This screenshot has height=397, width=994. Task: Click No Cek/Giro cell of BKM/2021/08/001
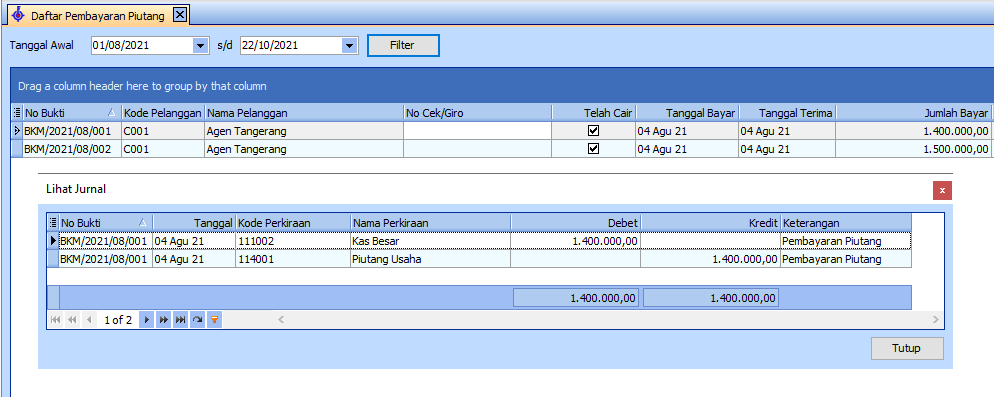(477, 131)
